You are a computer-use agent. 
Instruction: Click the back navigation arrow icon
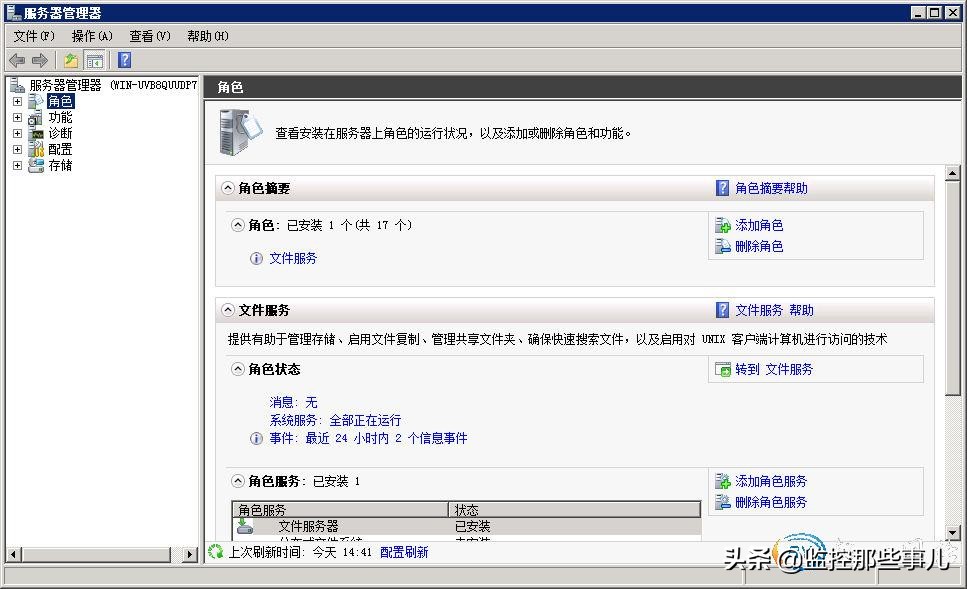coord(15,59)
